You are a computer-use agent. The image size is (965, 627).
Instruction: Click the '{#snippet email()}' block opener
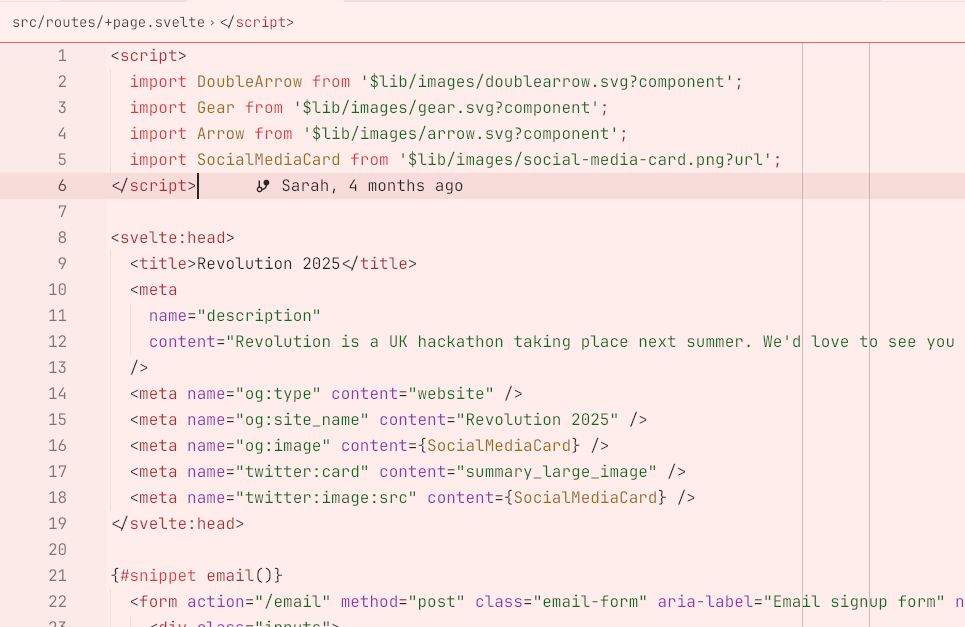[196, 575]
